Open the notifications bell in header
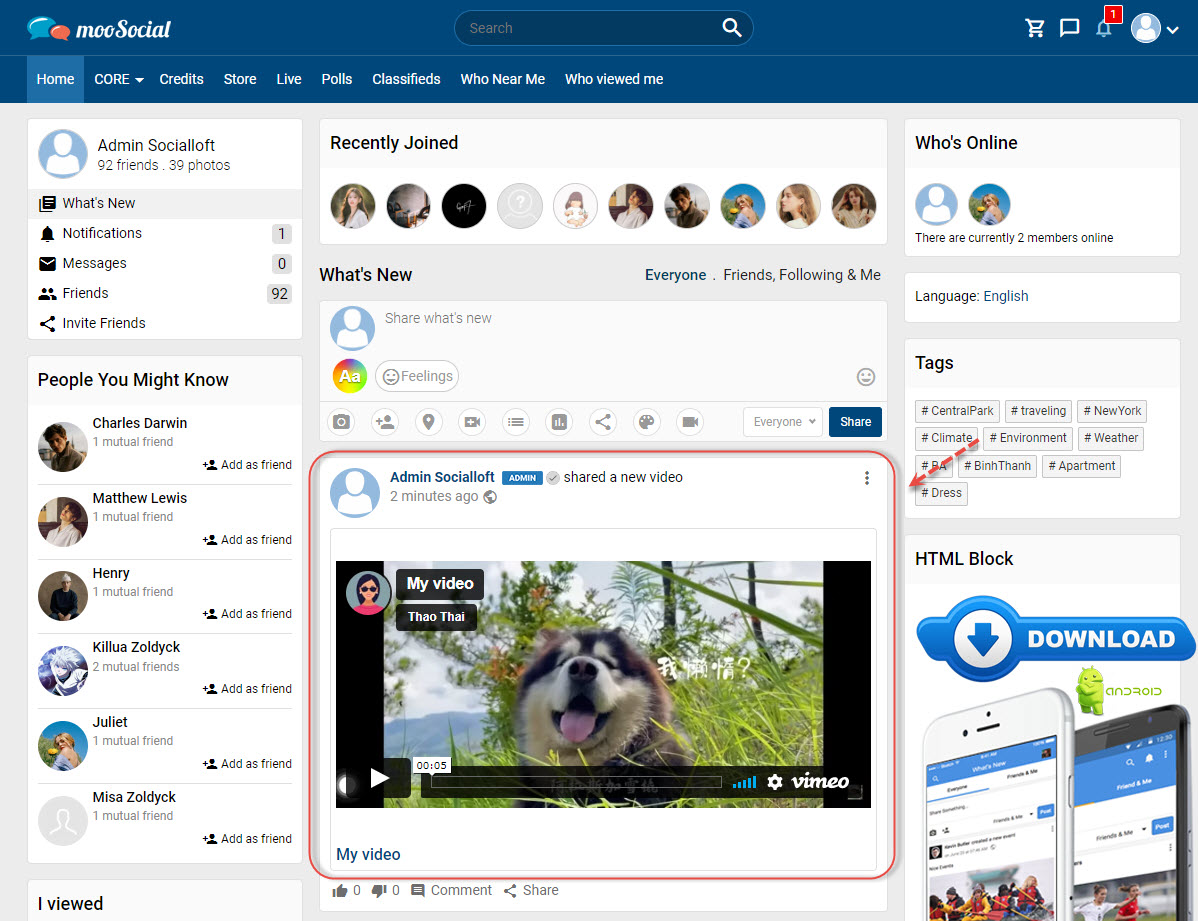Viewport: 1198px width, 921px height. [1103, 29]
